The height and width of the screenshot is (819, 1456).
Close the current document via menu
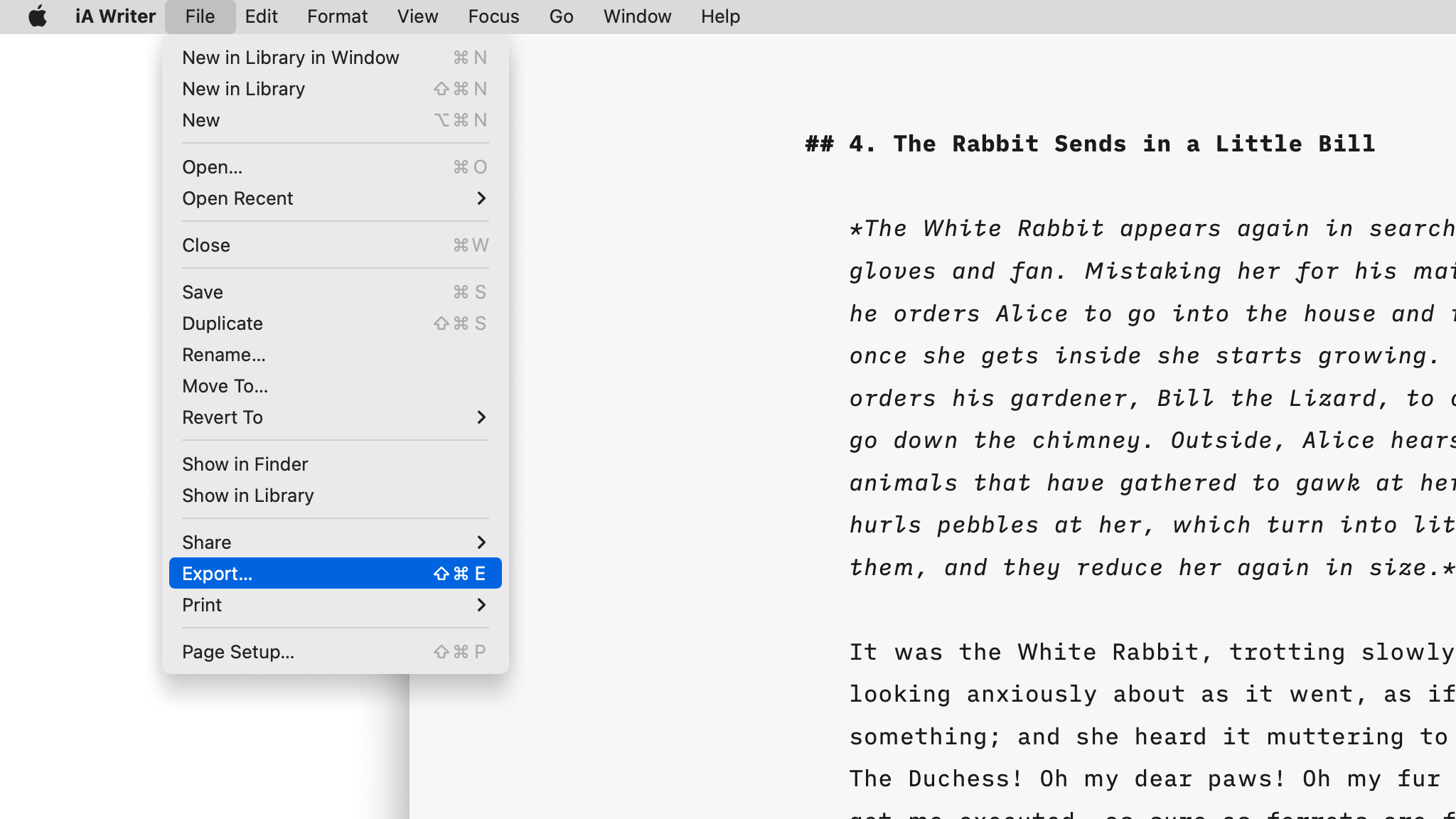pos(205,245)
